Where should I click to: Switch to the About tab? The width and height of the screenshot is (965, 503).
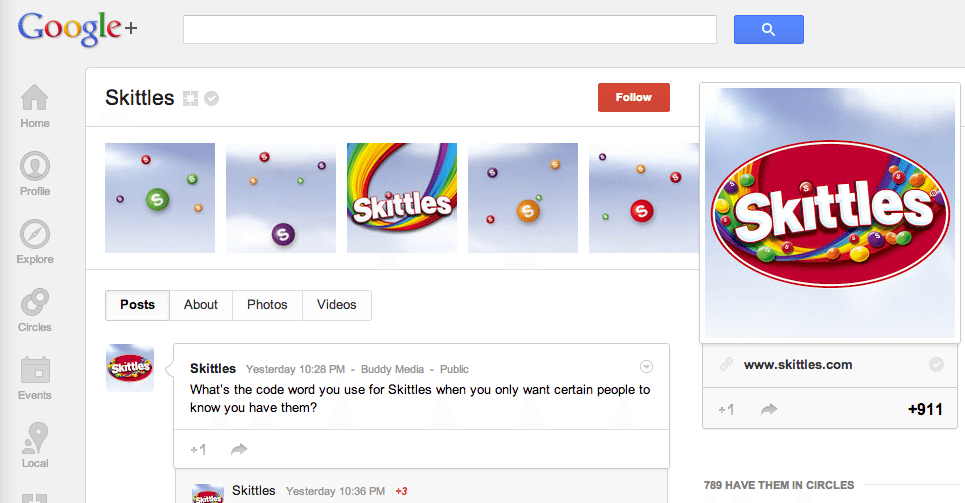201,305
